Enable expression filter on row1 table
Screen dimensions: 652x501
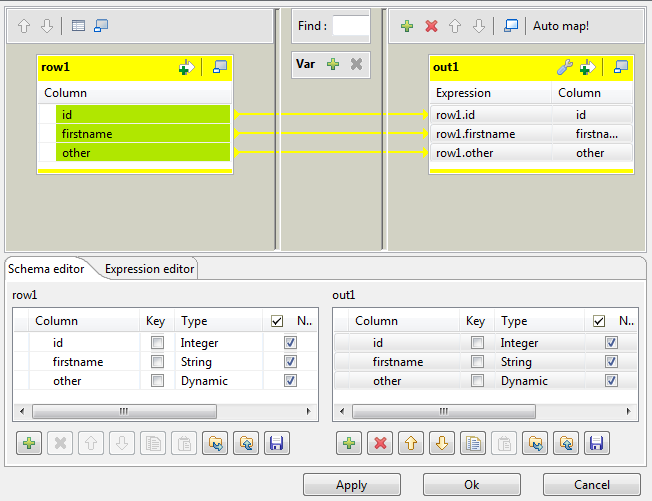point(185,68)
